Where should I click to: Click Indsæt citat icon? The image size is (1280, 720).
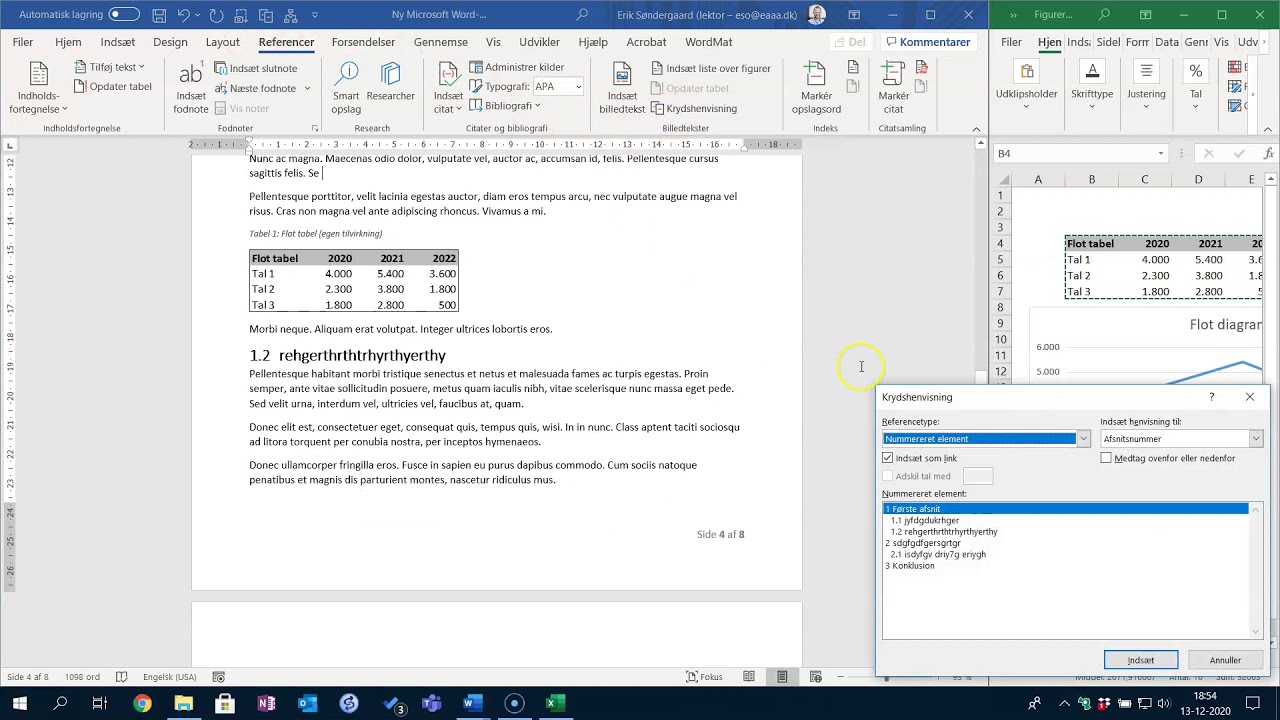pos(448,88)
